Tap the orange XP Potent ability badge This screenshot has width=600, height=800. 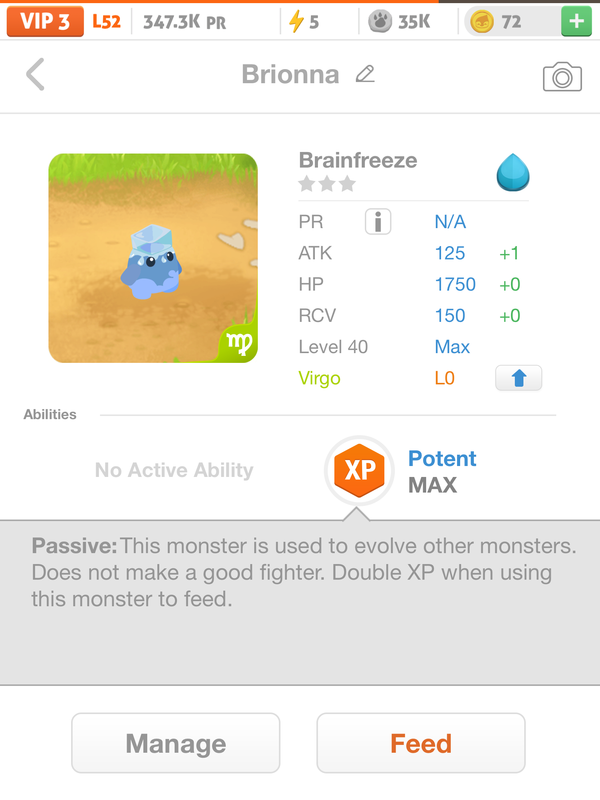359,471
